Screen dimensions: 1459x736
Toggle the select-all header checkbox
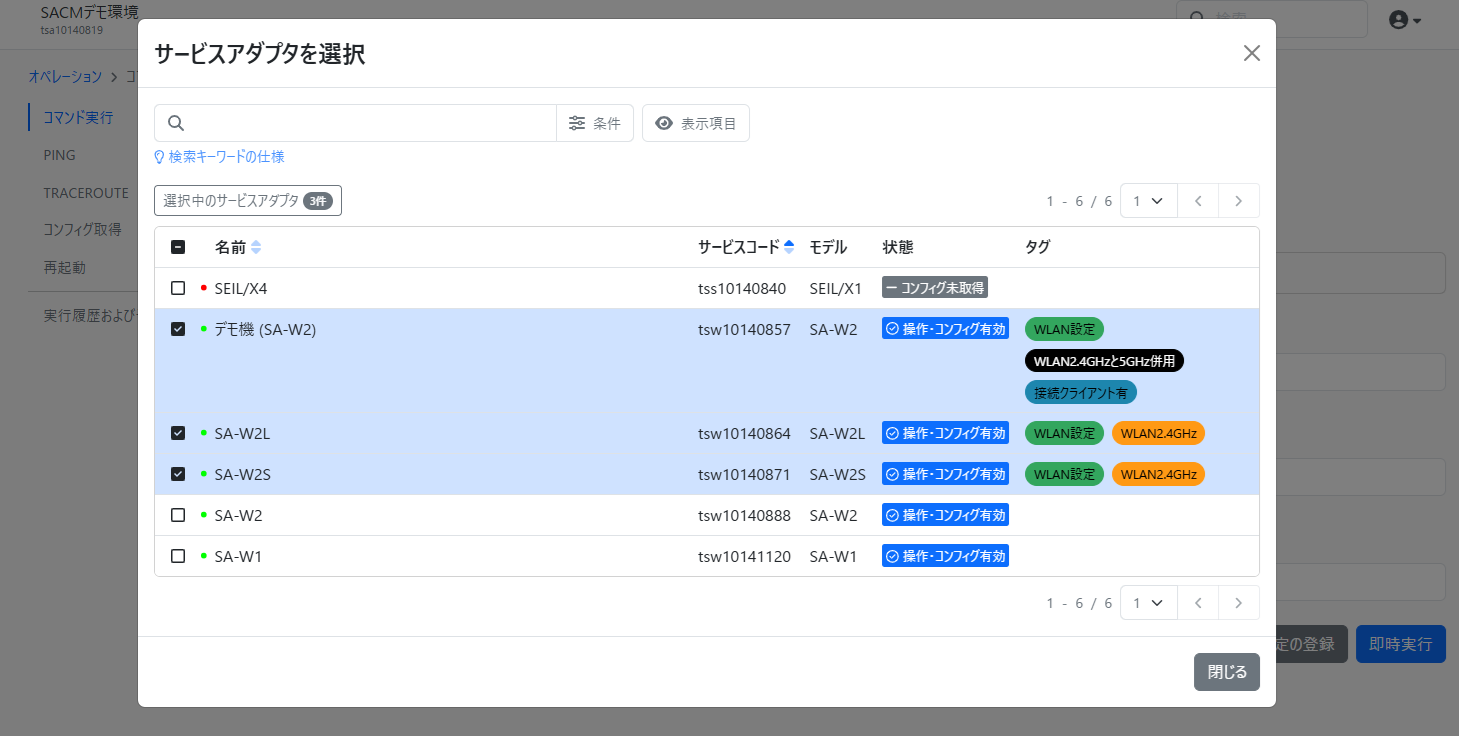tap(178, 247)
